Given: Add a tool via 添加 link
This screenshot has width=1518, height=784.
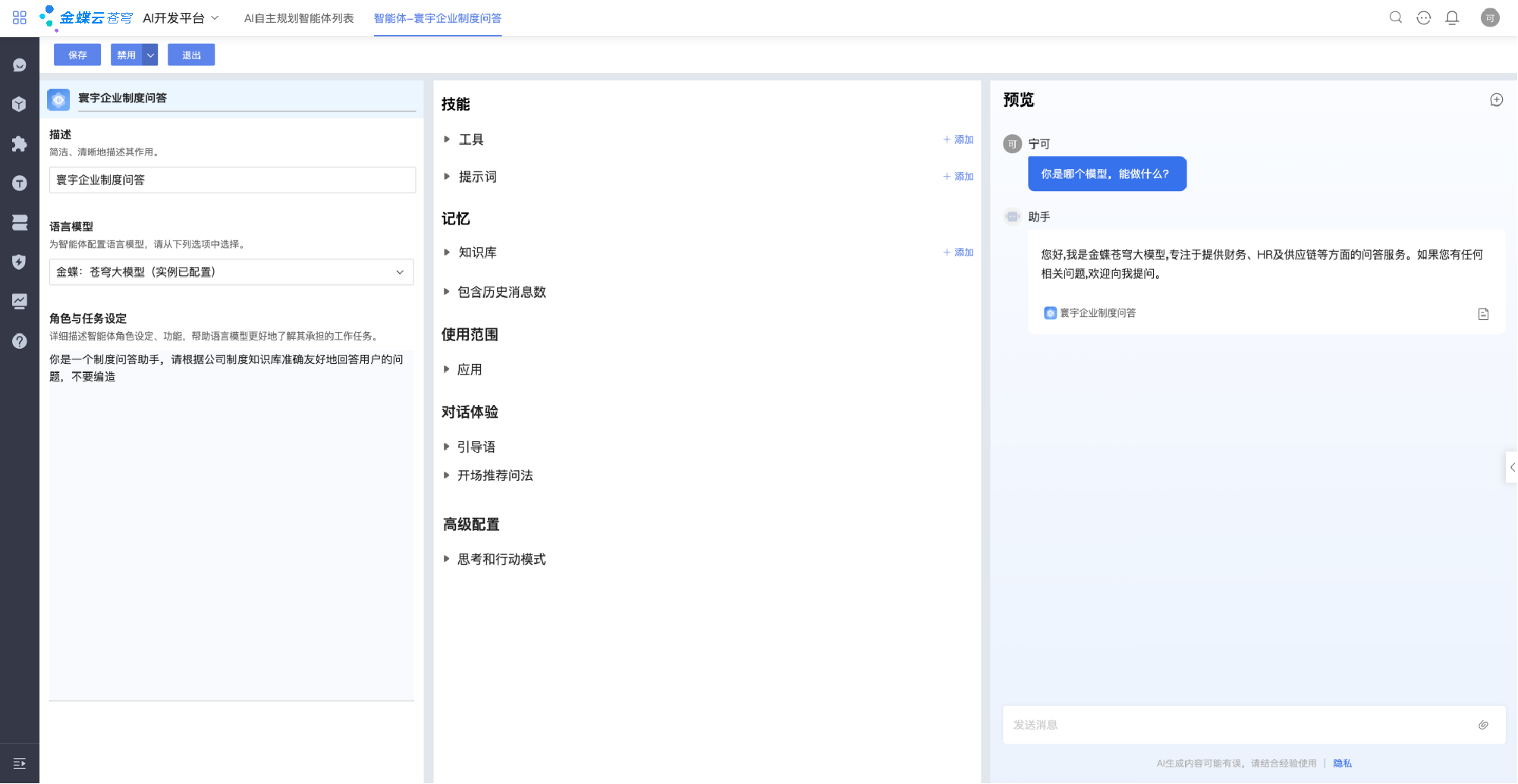Looking at the screenshot, I should click(x=958, y=140).
